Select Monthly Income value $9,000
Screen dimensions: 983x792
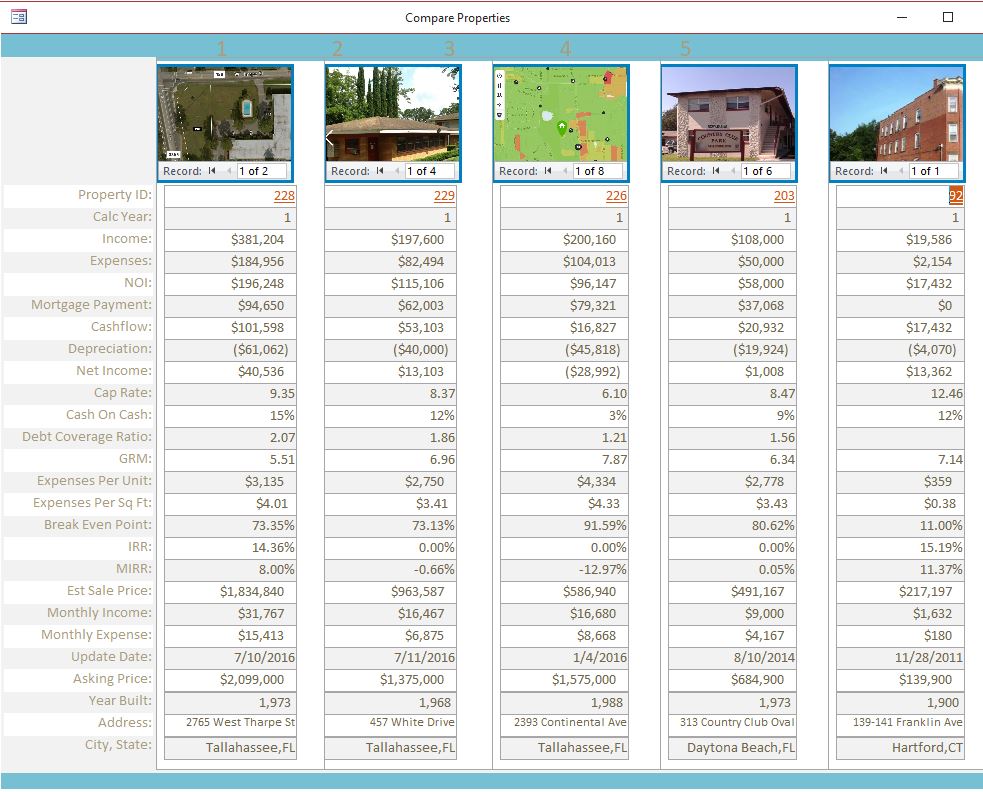tap(732, 613)
